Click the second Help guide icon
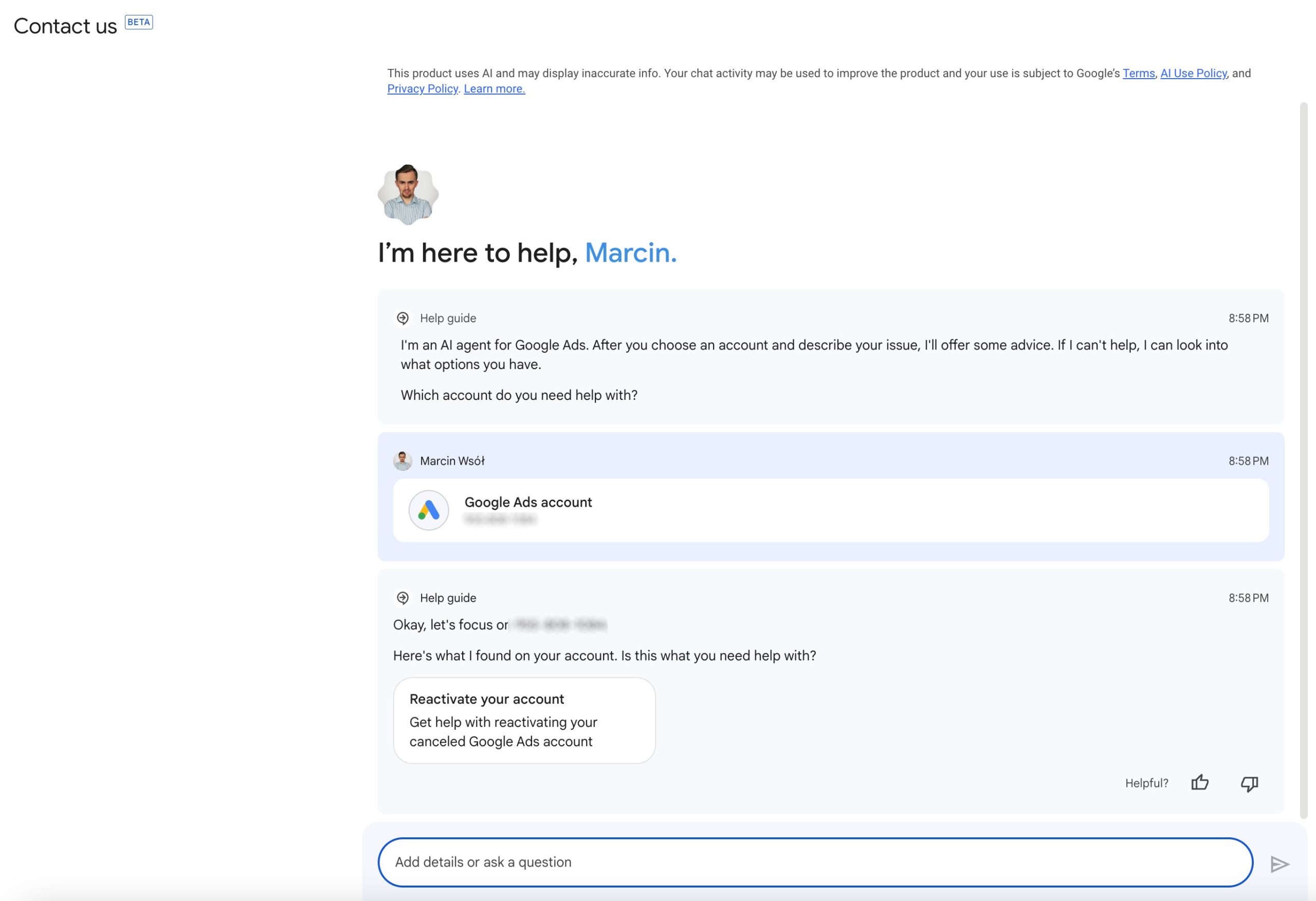The image size is (1316, 901). tap(403, 598)
